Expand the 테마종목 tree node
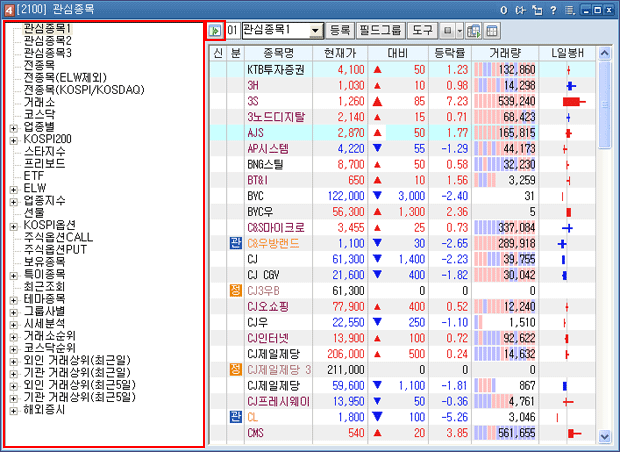Screen dimensions: 620x452 click(13, 299)
